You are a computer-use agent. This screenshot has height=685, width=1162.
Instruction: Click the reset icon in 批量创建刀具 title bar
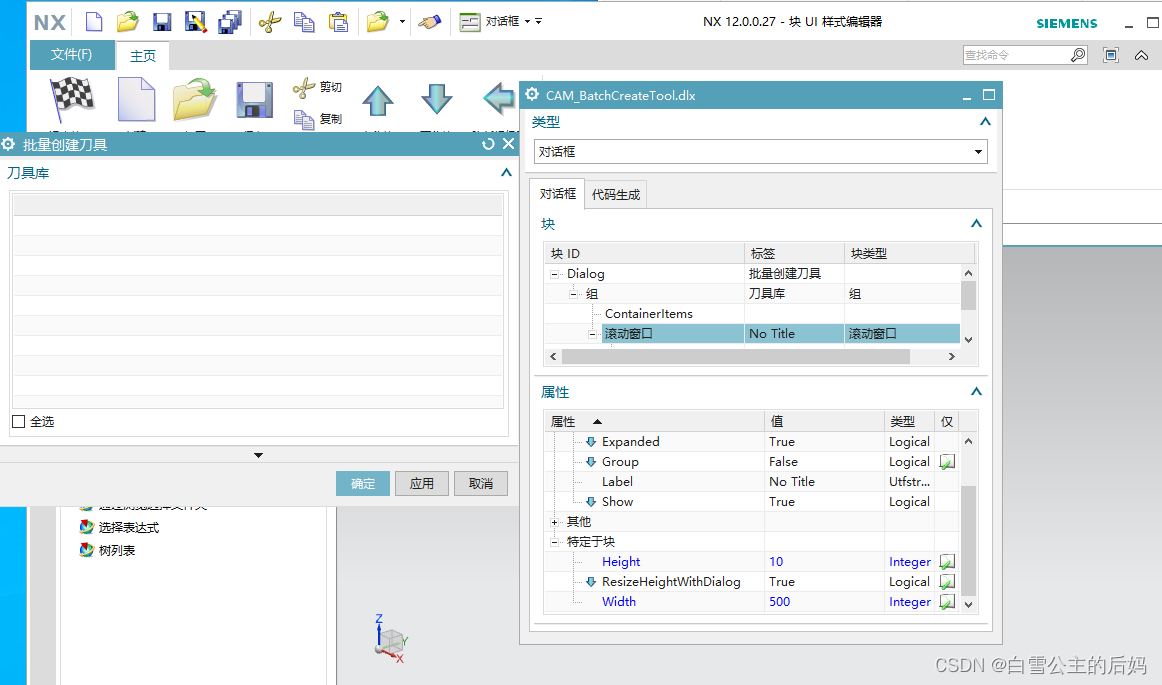pos(488,144)
